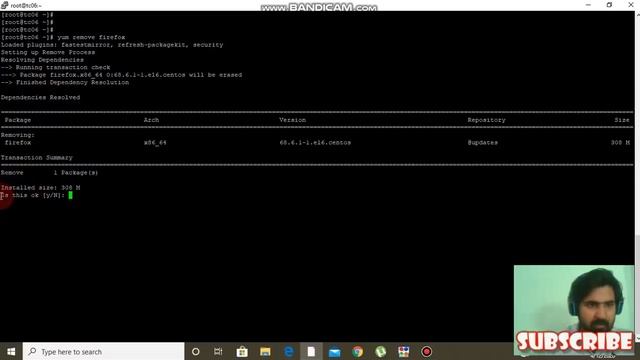Click the 'Remove 1 Package(s)' line
Screen dimensions: 640x360
click(49, 173)
